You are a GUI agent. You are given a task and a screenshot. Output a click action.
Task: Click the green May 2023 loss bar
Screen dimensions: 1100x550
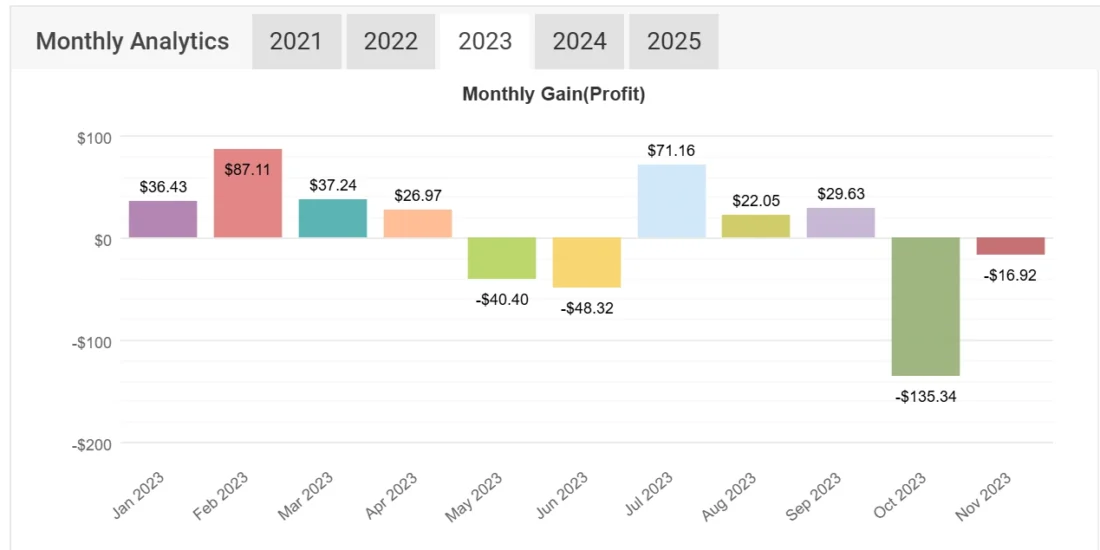(502, 258)
